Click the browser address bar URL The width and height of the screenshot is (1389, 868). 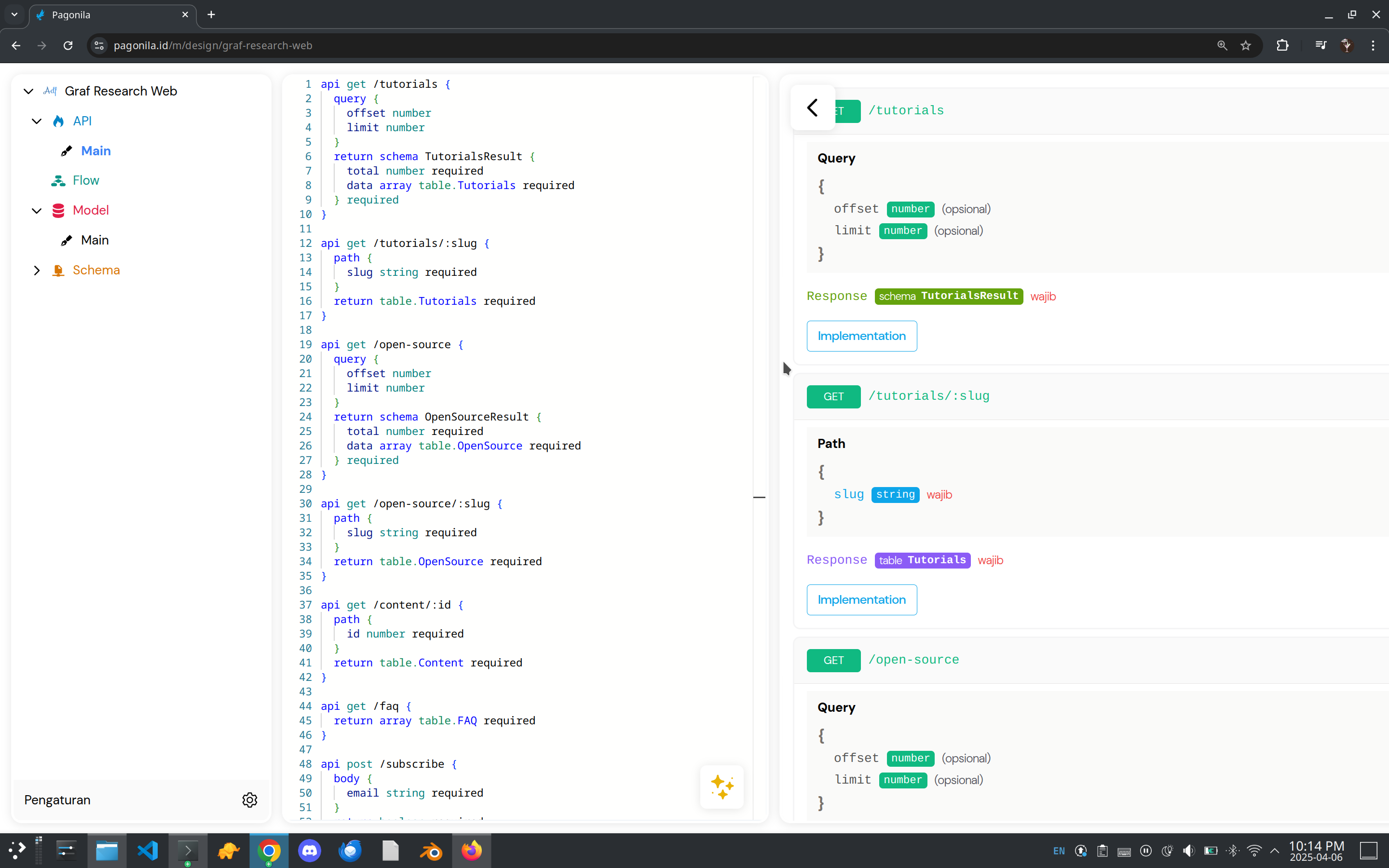[212, 45]
